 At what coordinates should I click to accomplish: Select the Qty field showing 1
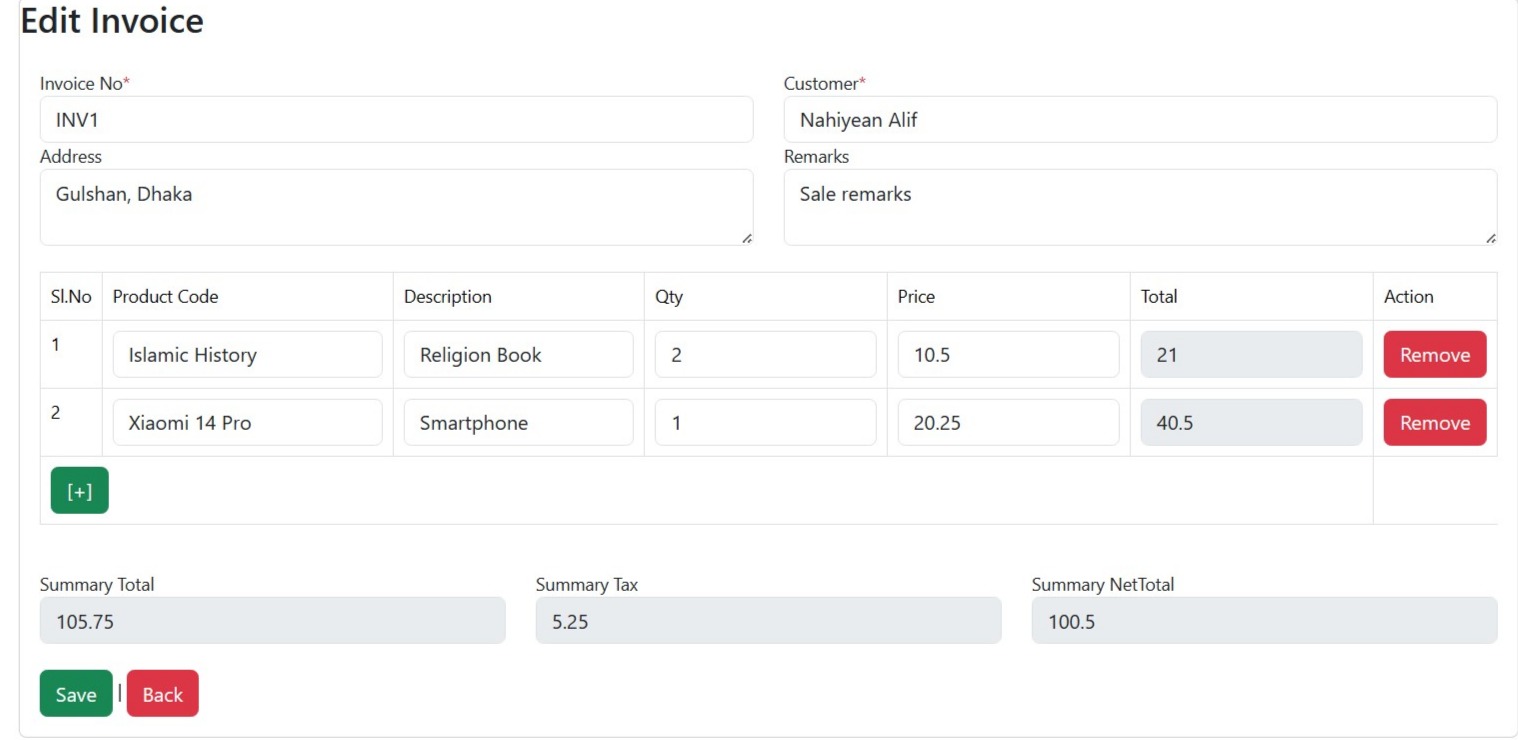764,422
